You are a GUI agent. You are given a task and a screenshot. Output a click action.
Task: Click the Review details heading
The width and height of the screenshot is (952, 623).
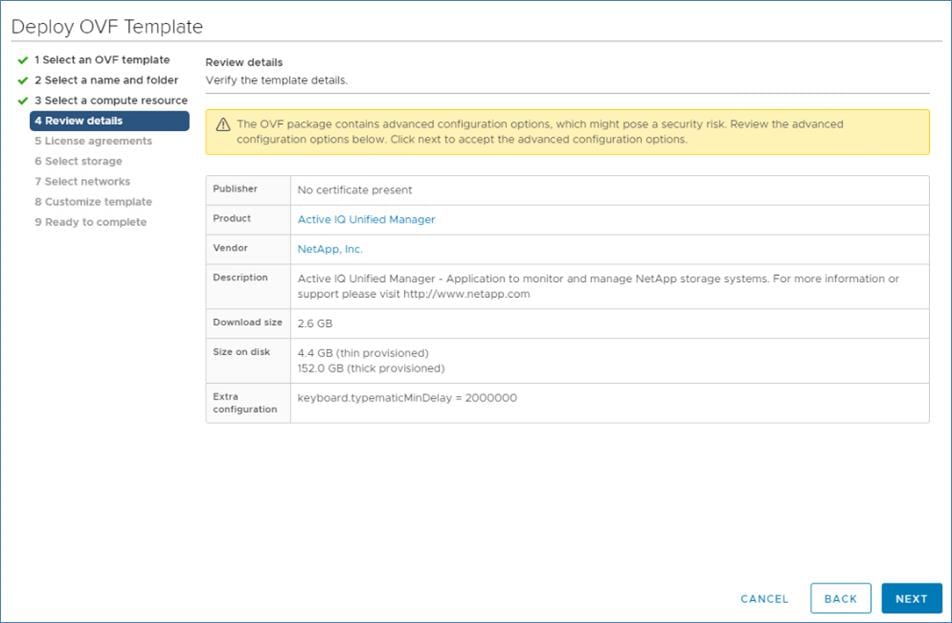(244, 63)
